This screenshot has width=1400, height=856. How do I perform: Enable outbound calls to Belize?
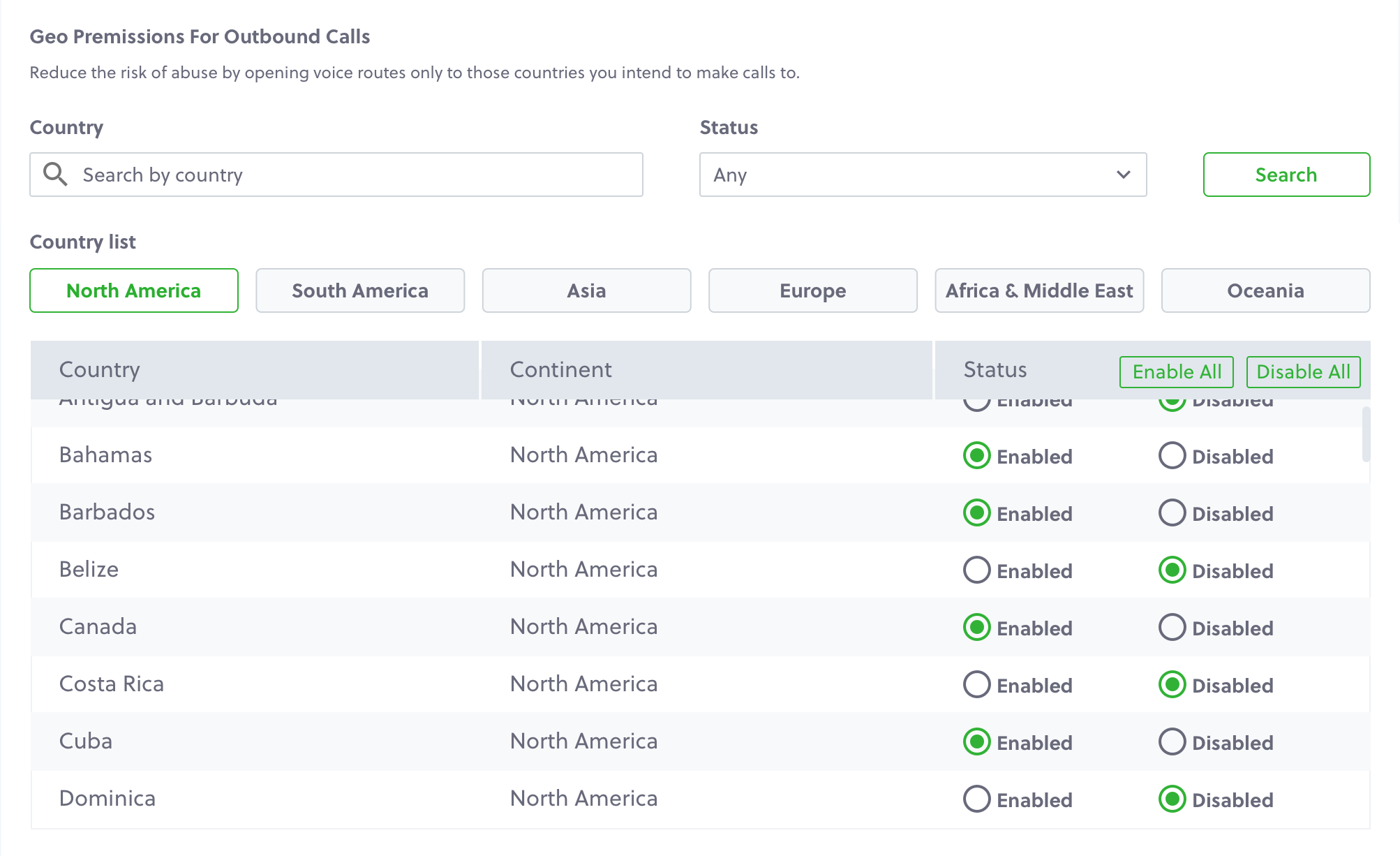[x=976, y=570]
